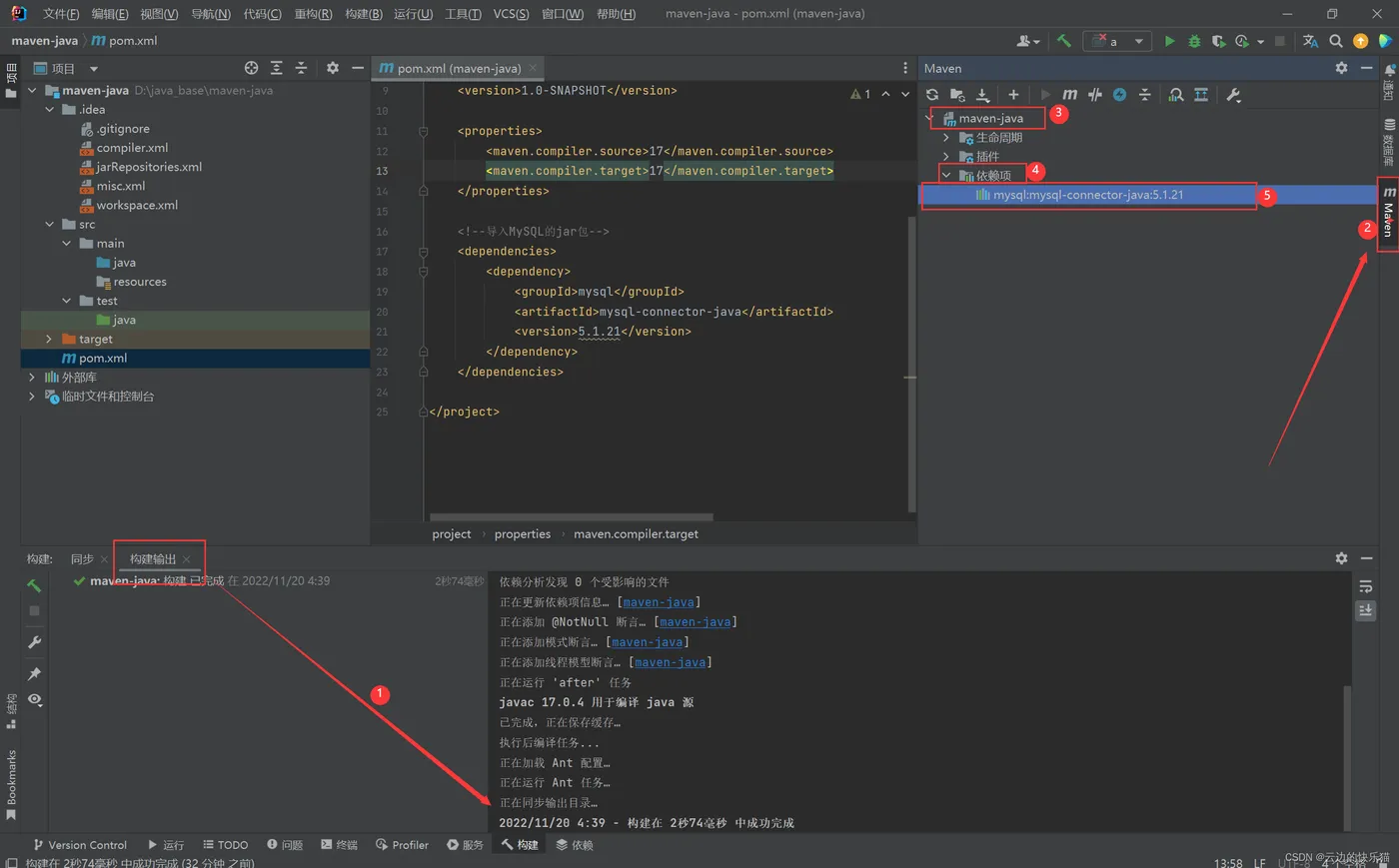Viewport: 1399px width, 868px height.
Task: Open Version Control tool window
Action: click(79, 845)
